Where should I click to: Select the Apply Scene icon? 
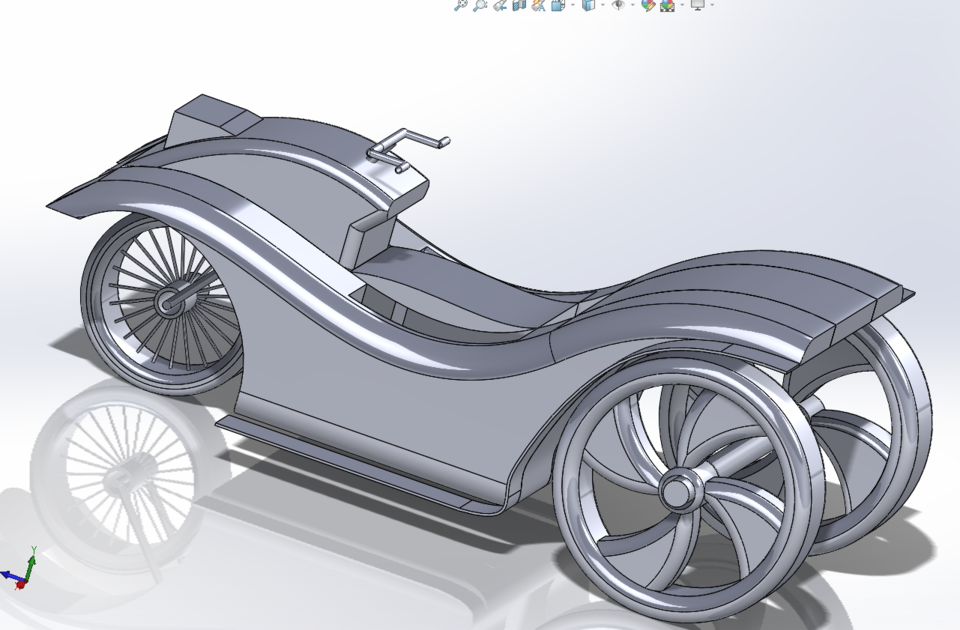tap(667, 8)
